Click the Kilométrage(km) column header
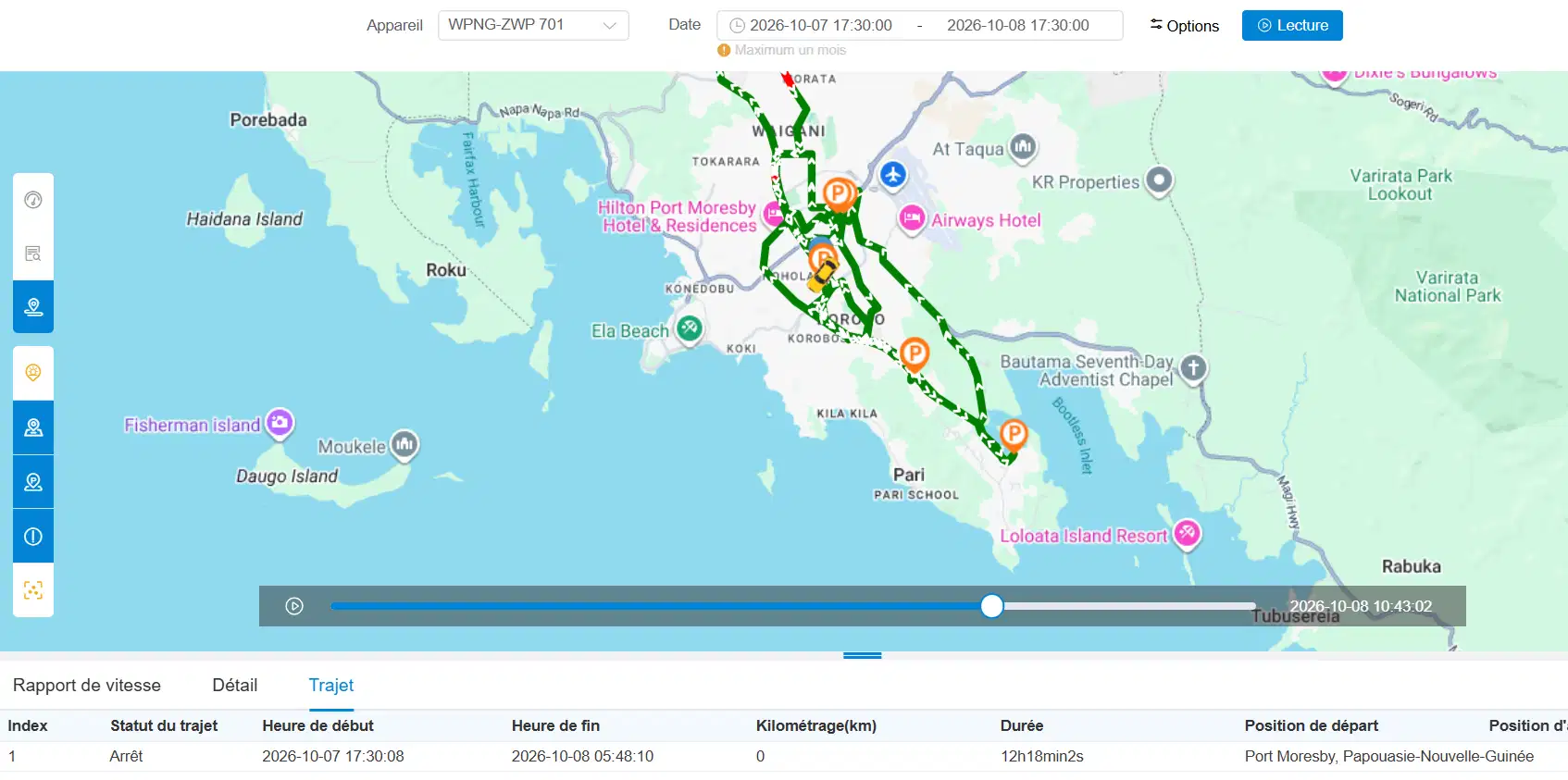The height and width of the screenshot is (780, 1568). (x=816, y=725)
